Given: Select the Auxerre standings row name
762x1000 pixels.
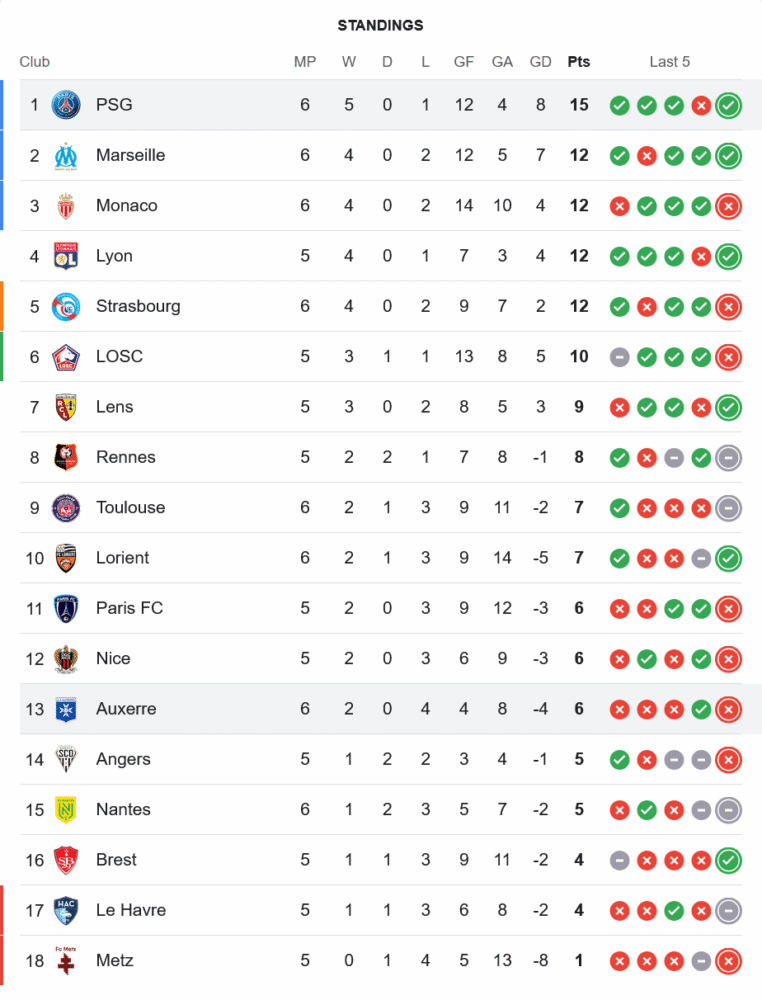Looking at the screenshot, I should coord(126,709).
